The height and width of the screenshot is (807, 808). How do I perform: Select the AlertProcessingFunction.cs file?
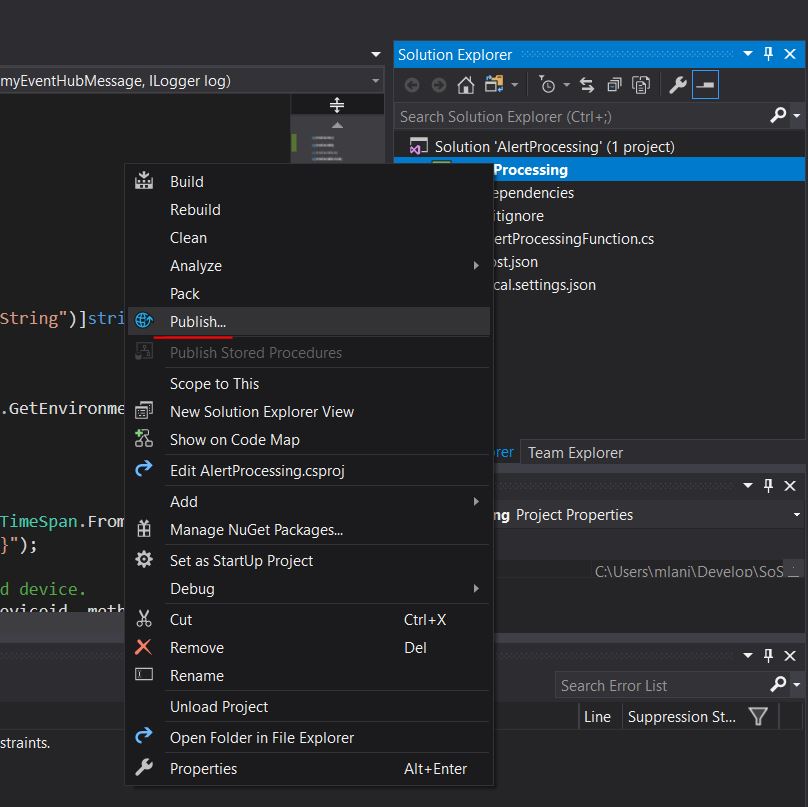pyautogui.click(x=573, y=239)
